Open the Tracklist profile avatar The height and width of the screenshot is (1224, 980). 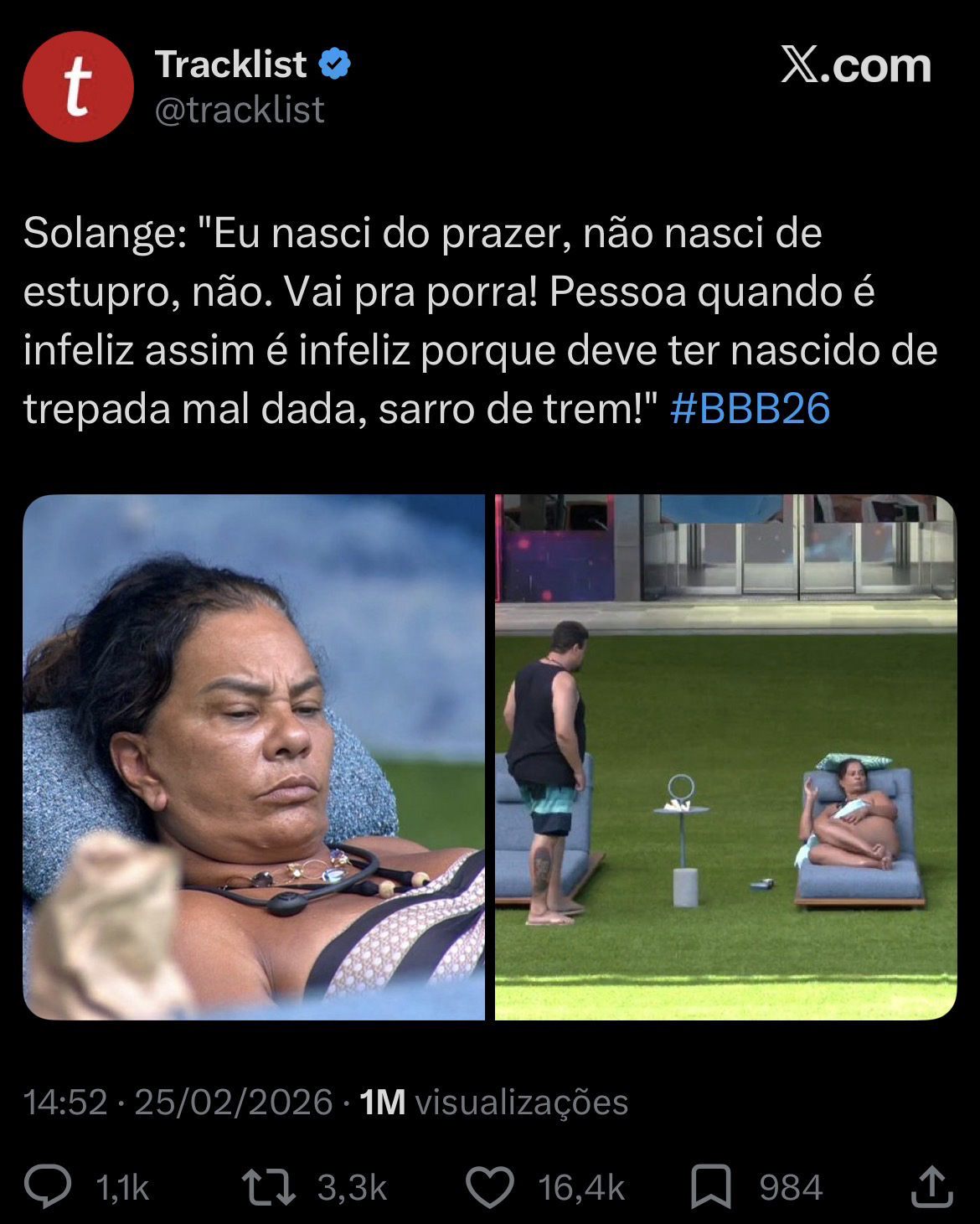tap(79, 88)
